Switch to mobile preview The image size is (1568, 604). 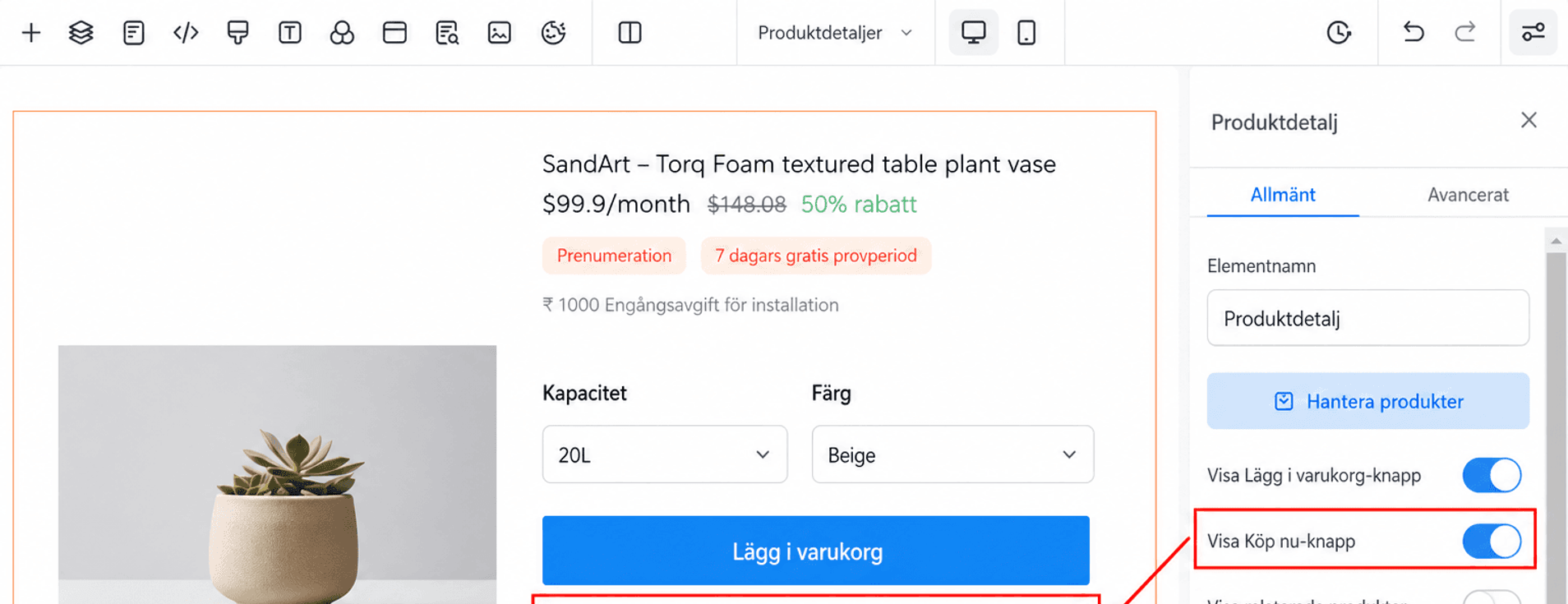[x=1026, y=33]
